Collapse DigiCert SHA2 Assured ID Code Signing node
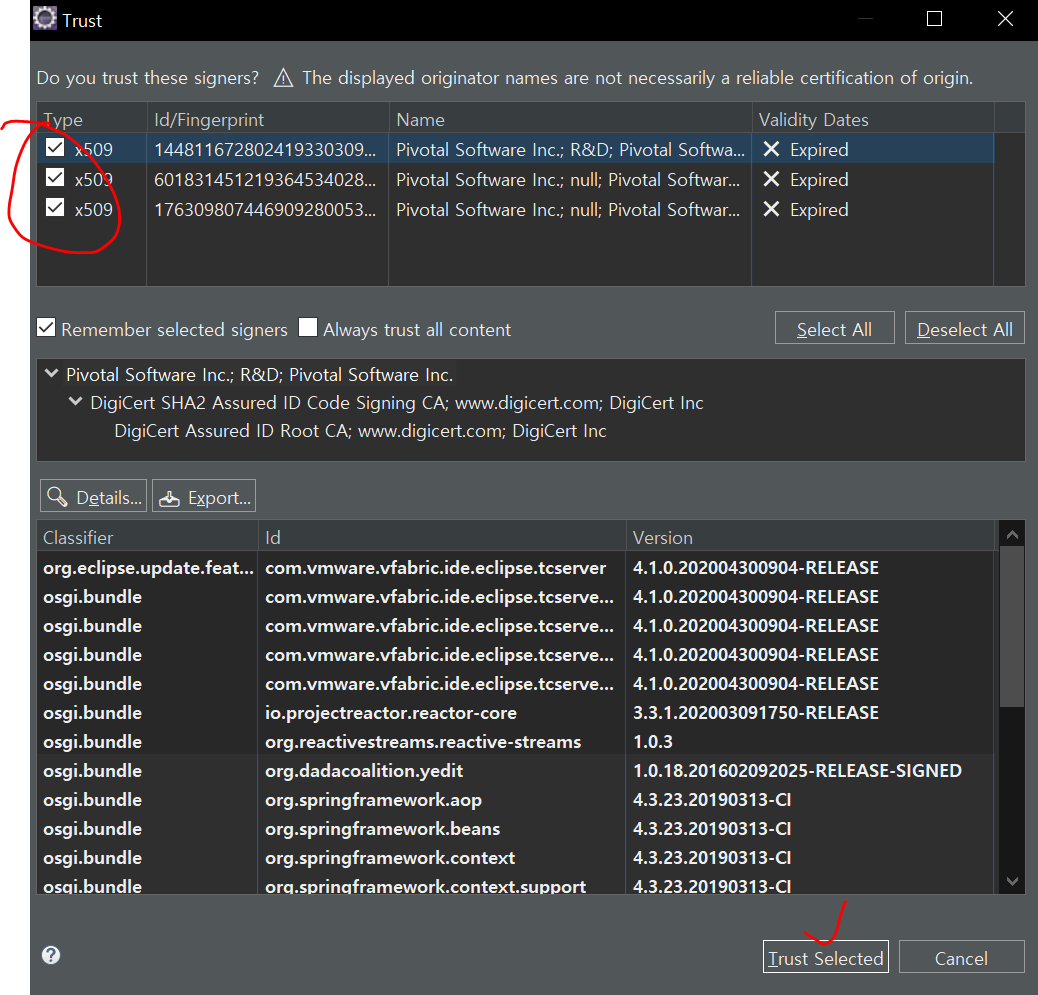 (x=76, y=401)
